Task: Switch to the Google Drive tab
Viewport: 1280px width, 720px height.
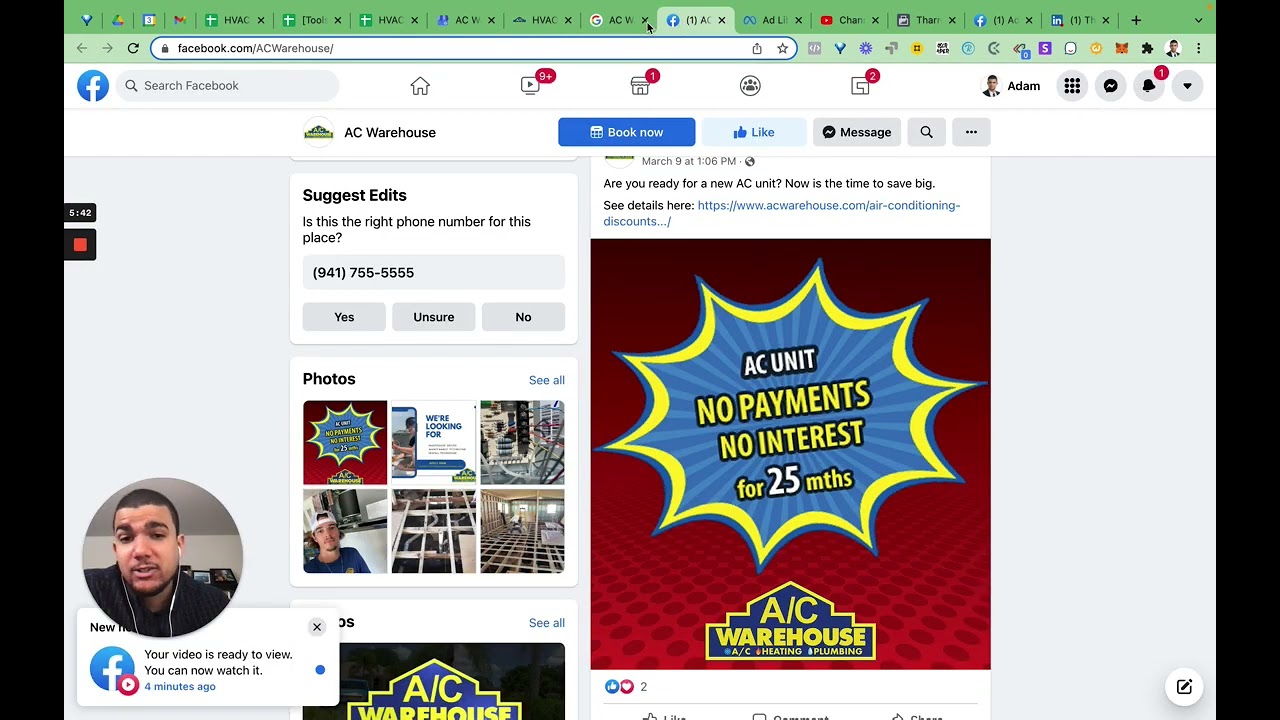Action: tap(118, 20)
